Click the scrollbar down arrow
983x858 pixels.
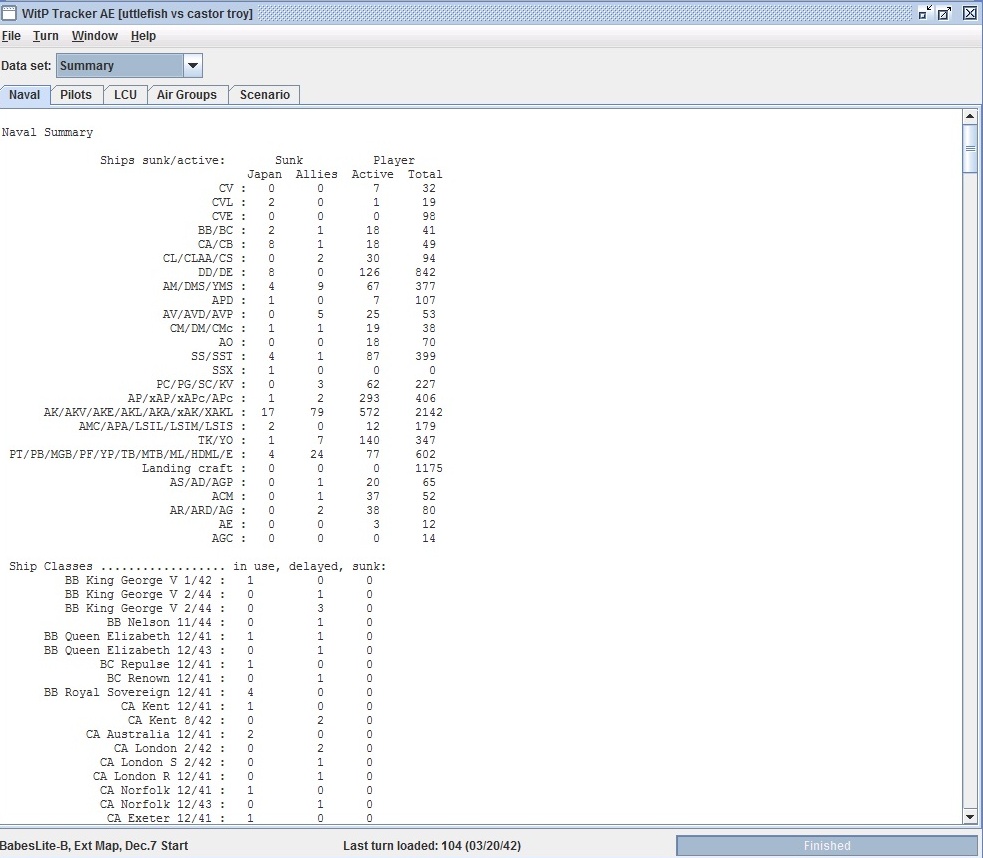(970, 817)
